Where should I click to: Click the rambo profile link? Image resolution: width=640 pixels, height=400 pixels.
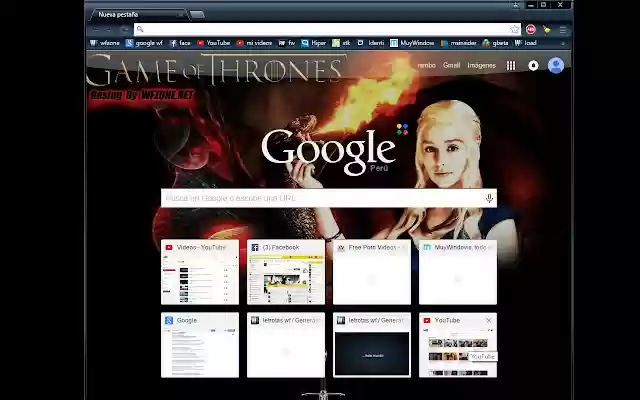(427, 65)
